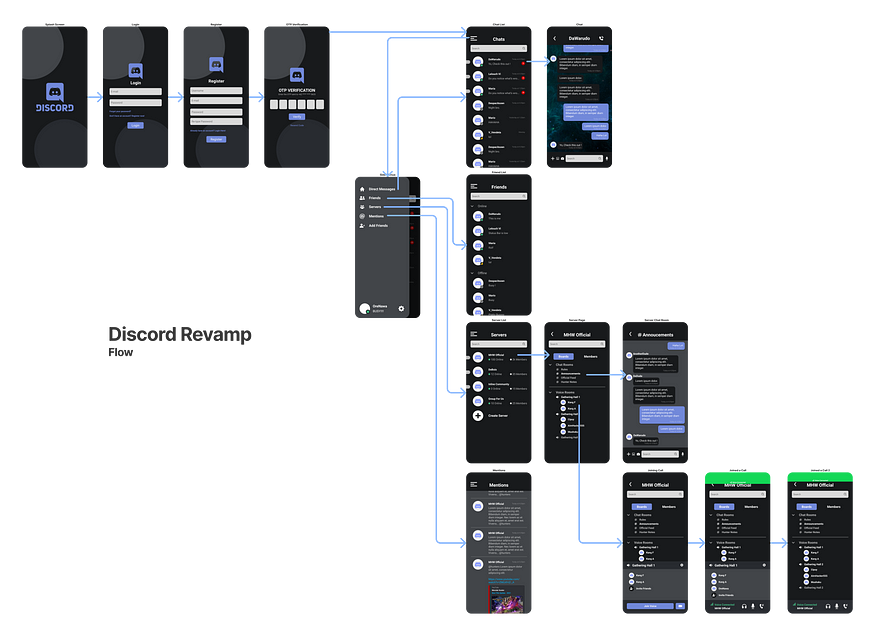Click home icon for Direct Messages in side menu
Image resolution: width=875 pixels, height=636 pixels.
coord(362,189)
